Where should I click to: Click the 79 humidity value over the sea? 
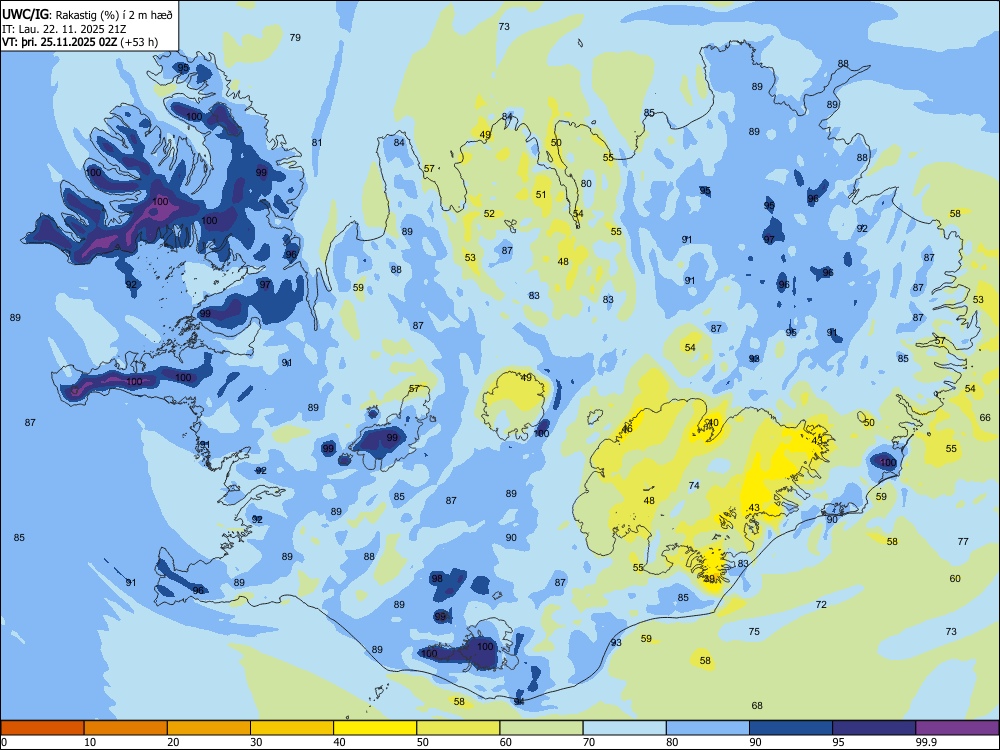pos(295,38)
